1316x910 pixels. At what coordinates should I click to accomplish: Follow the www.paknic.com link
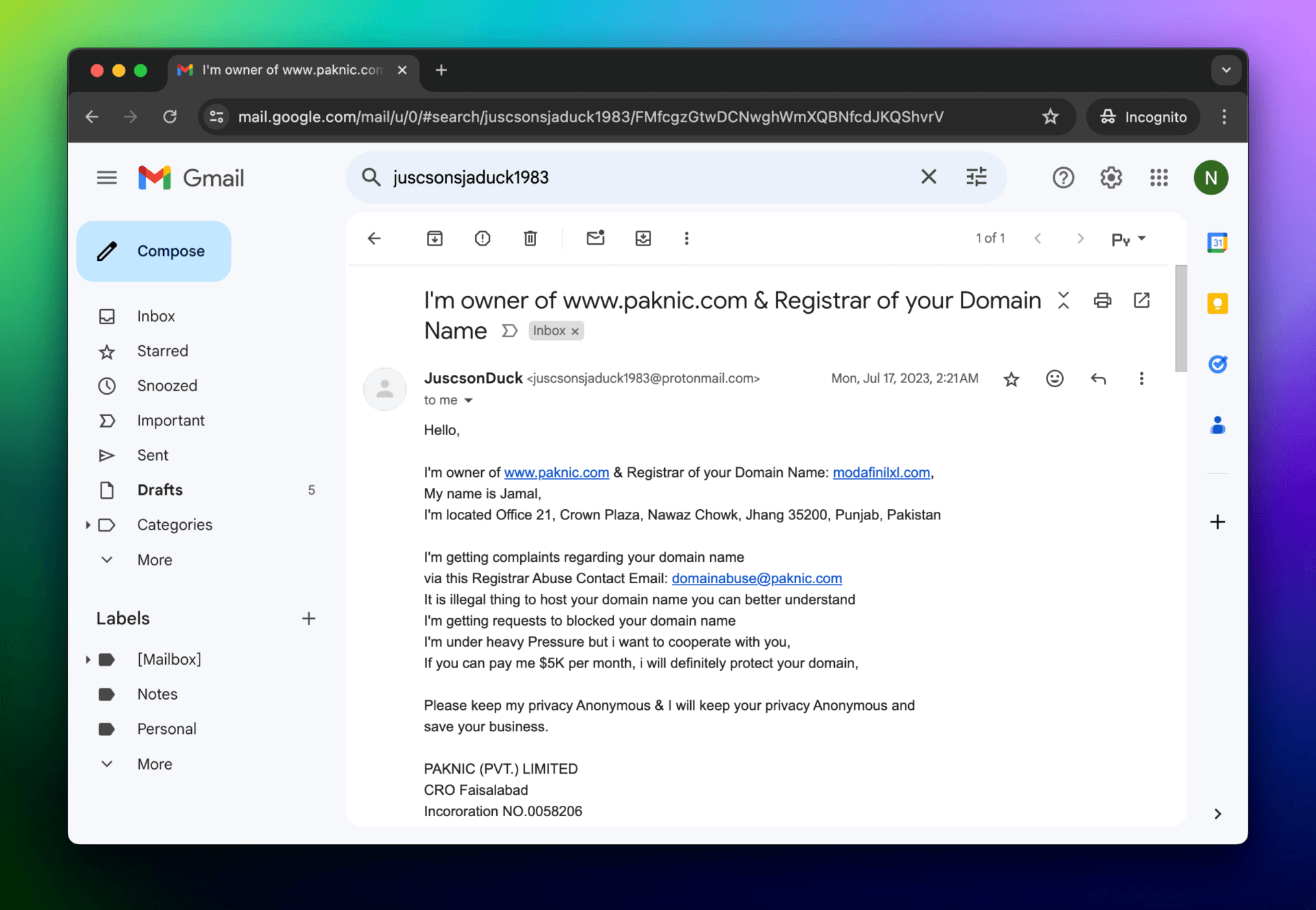[x=557, y=473]
